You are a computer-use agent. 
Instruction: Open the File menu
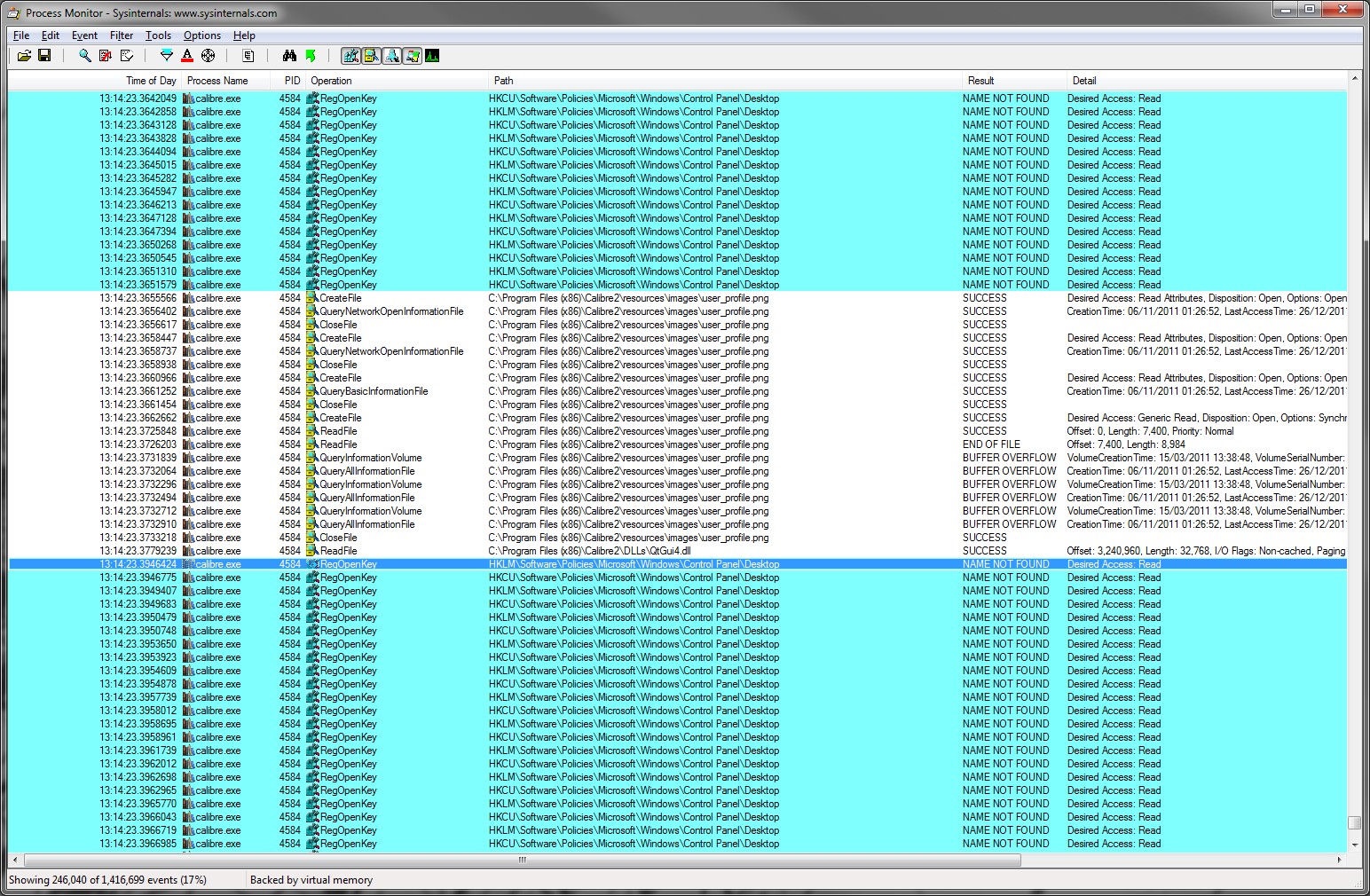(21, 35)
